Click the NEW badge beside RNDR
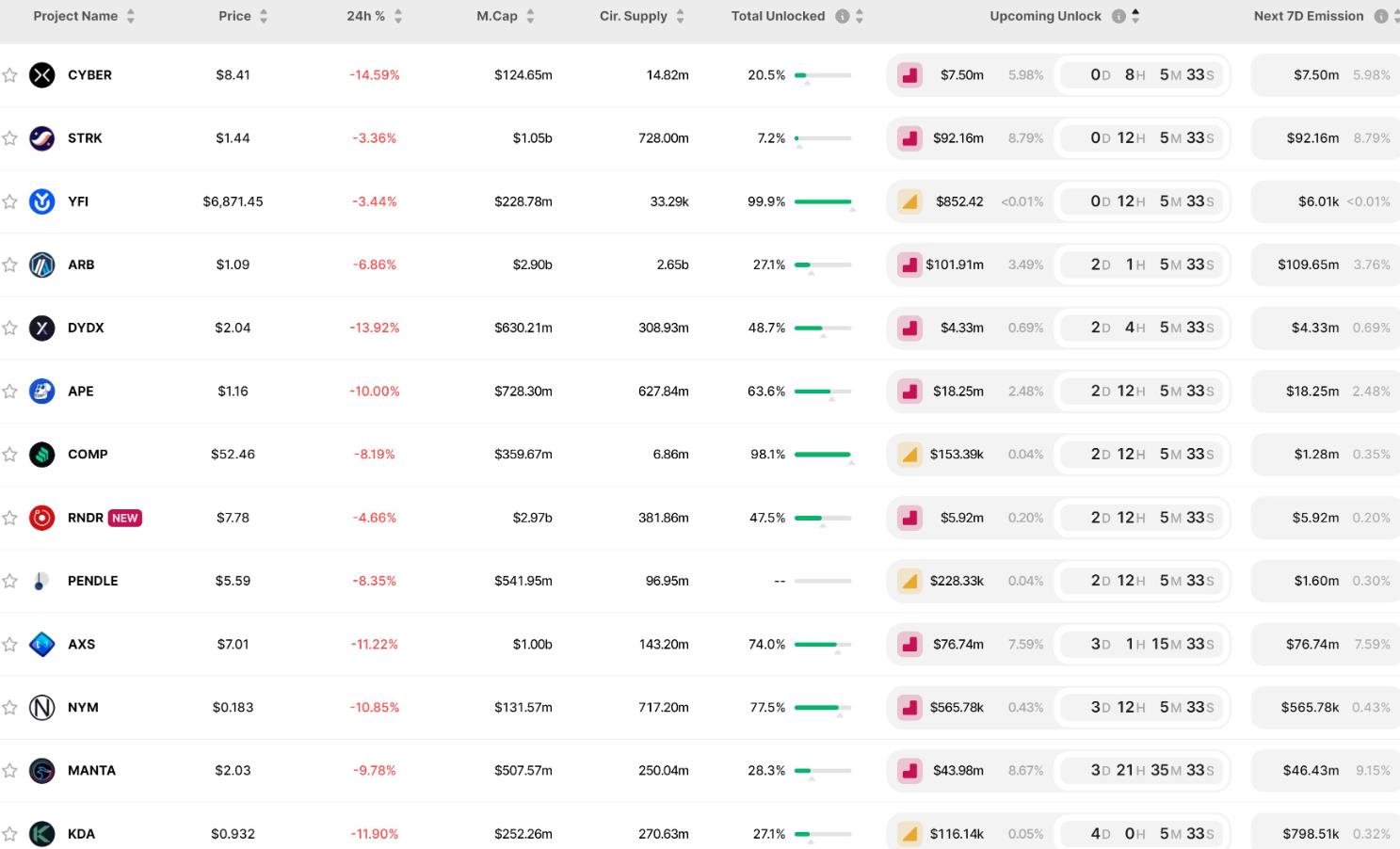 [x=125, y=518]
